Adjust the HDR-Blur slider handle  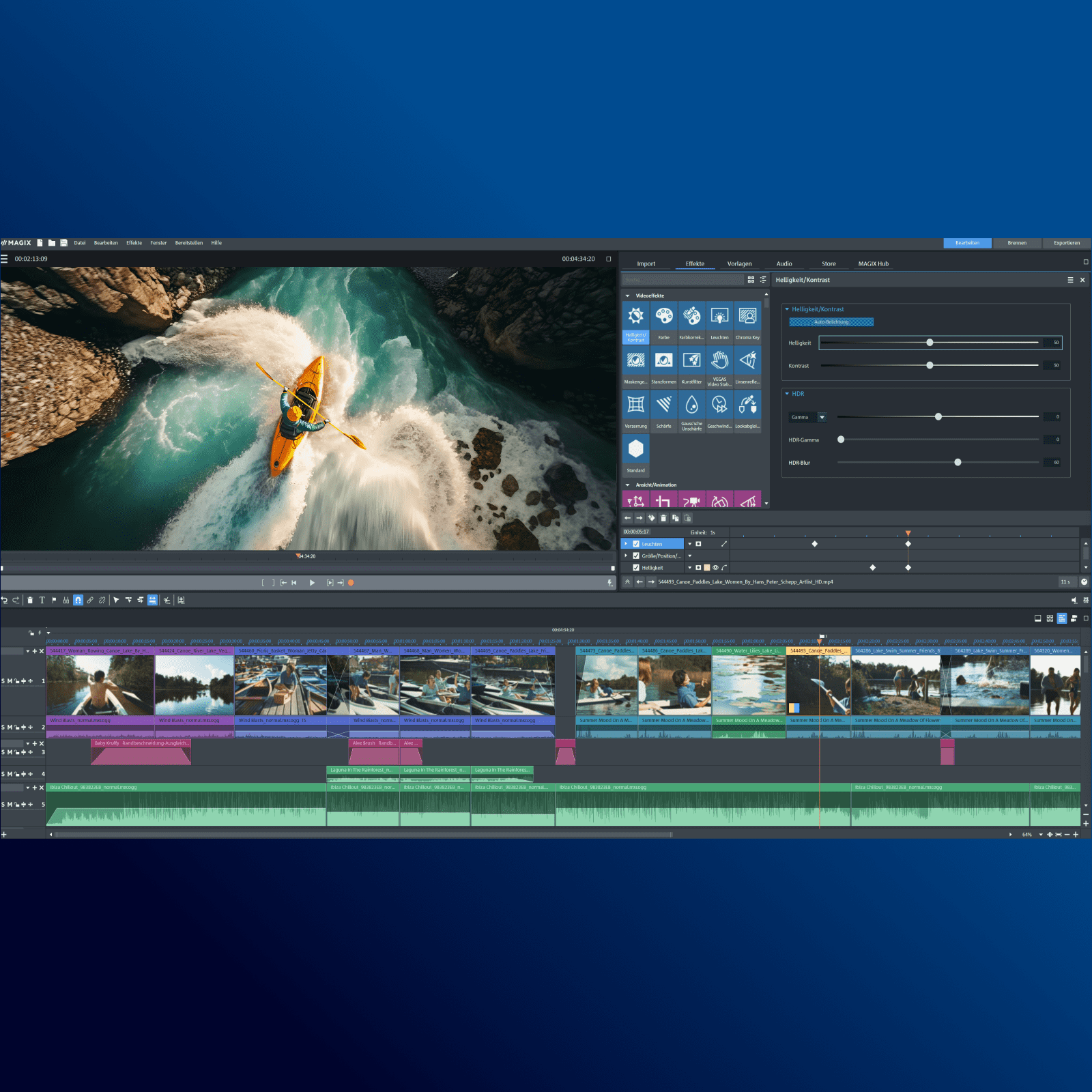958,462
